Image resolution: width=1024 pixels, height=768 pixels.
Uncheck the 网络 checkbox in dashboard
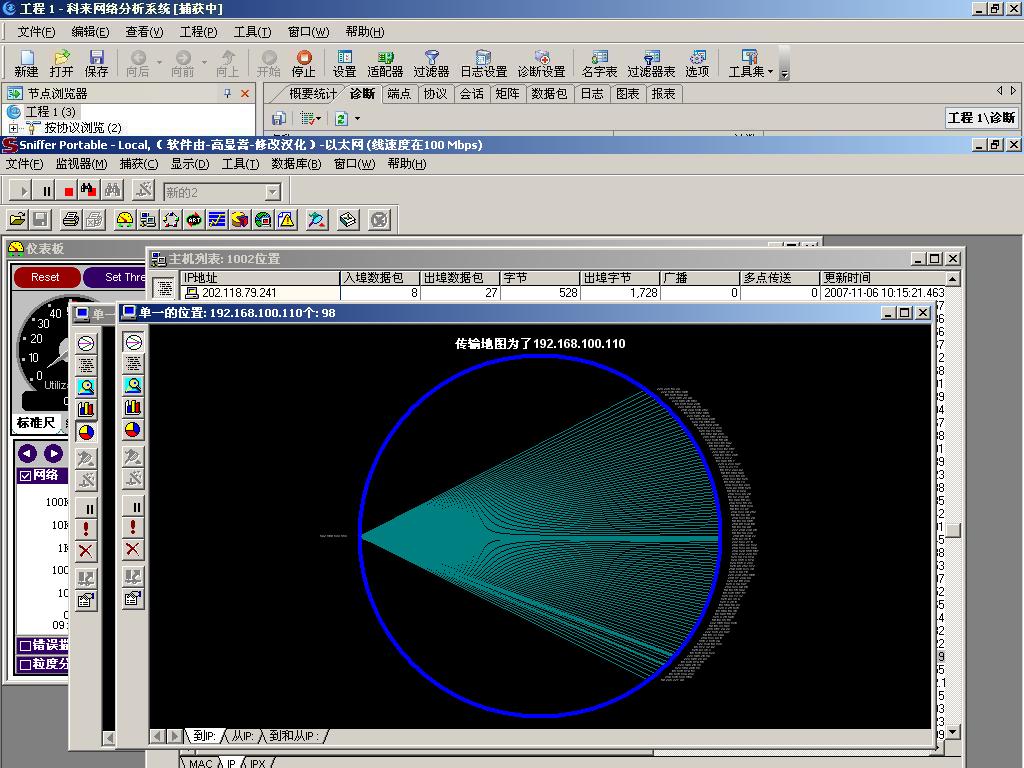tap(26, 476)
